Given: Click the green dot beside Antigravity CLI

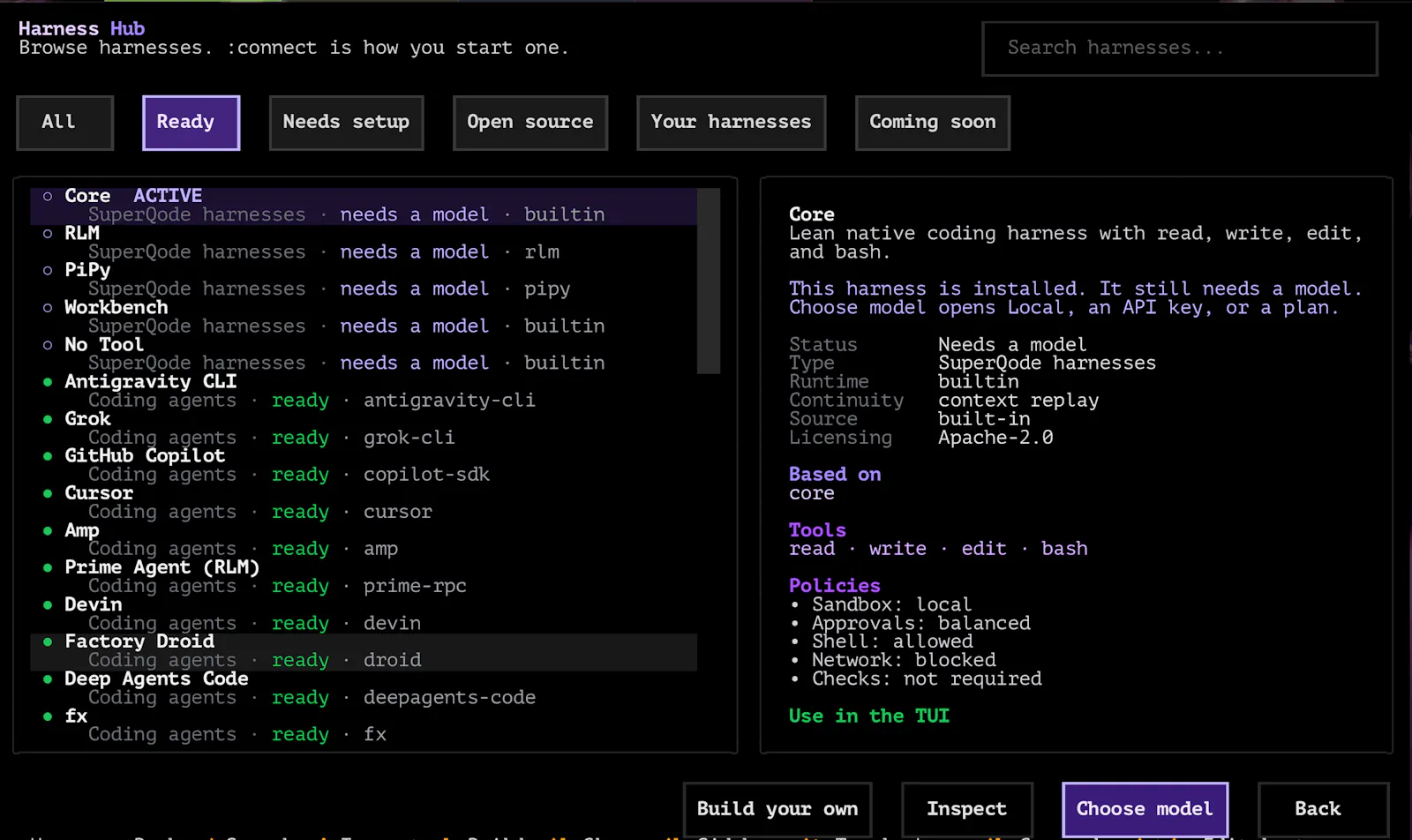Looking at the screenshot, I should click(48, 382).
